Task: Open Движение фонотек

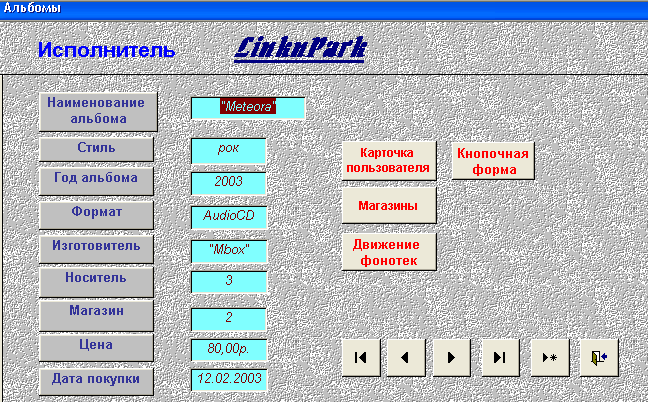Action: pyautogui.click(x=389, y=252)
